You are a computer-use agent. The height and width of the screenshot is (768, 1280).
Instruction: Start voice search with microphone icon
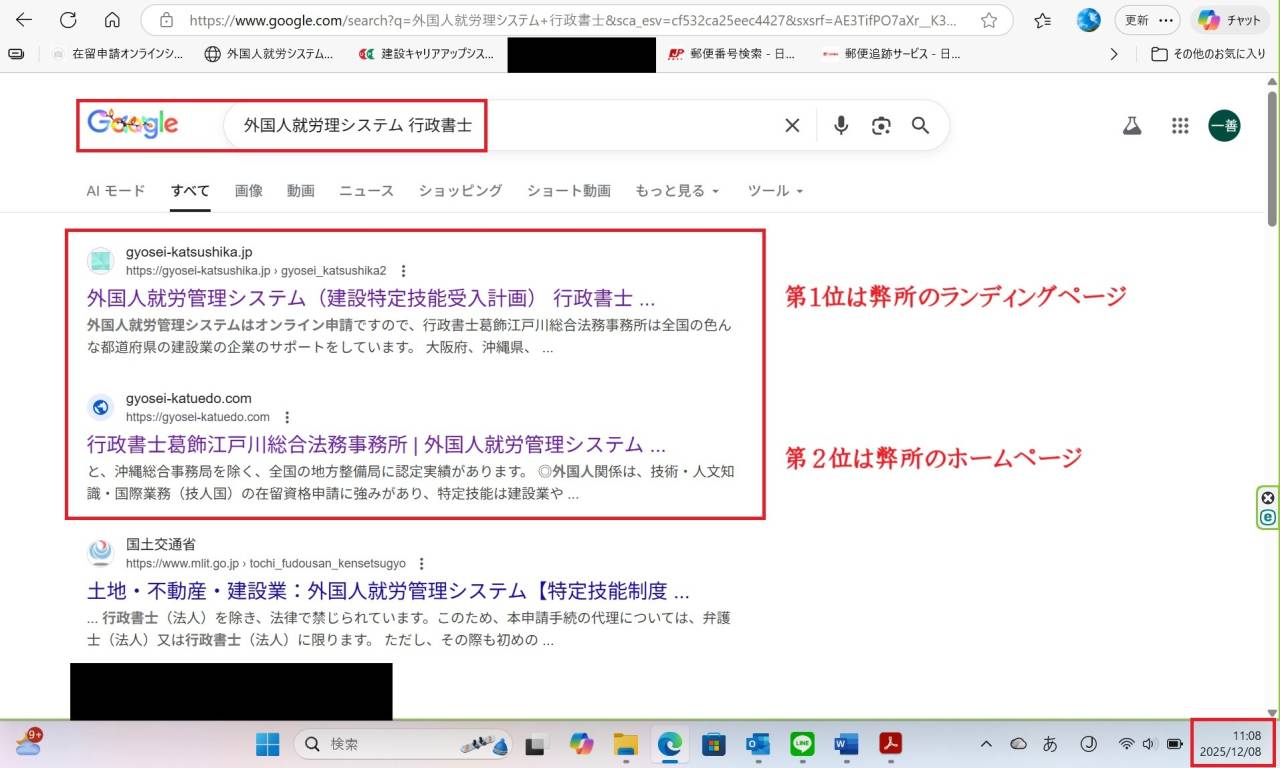(841, 125)
